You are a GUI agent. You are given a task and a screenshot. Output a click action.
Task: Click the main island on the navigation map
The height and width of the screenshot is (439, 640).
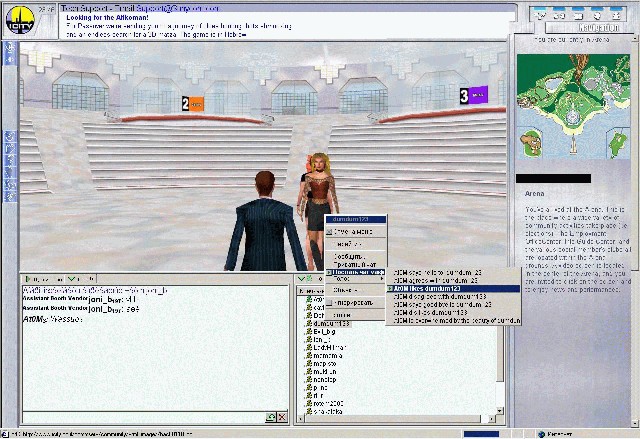tap(573, 96)
